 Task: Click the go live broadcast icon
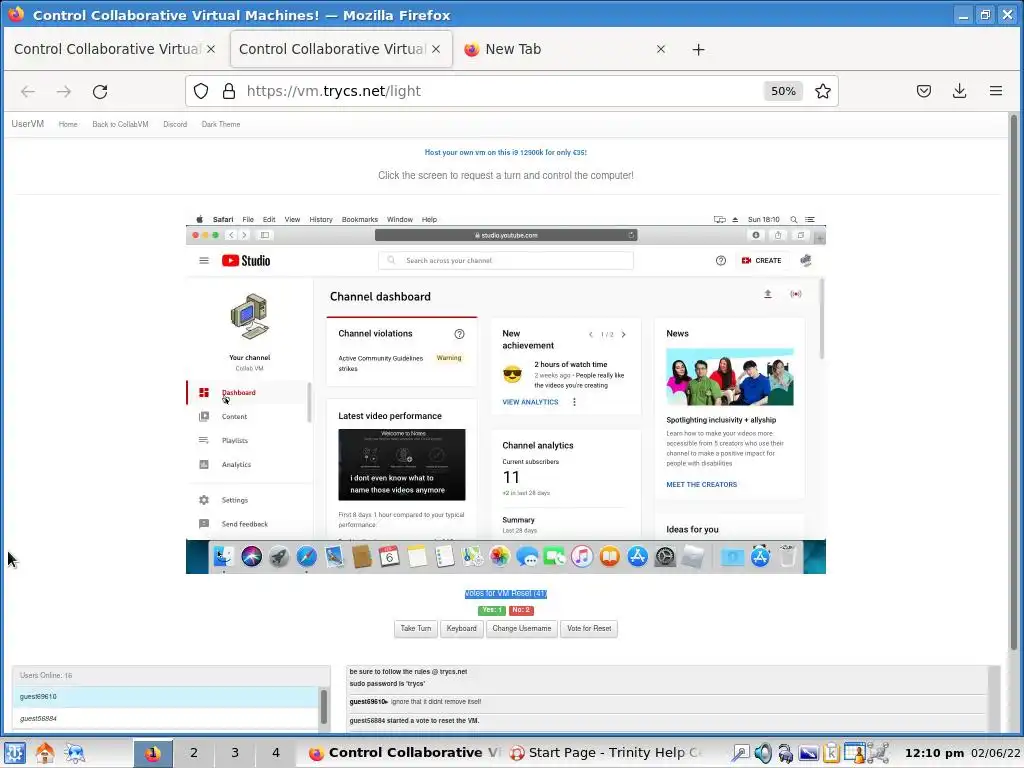(x=795, y=295)
